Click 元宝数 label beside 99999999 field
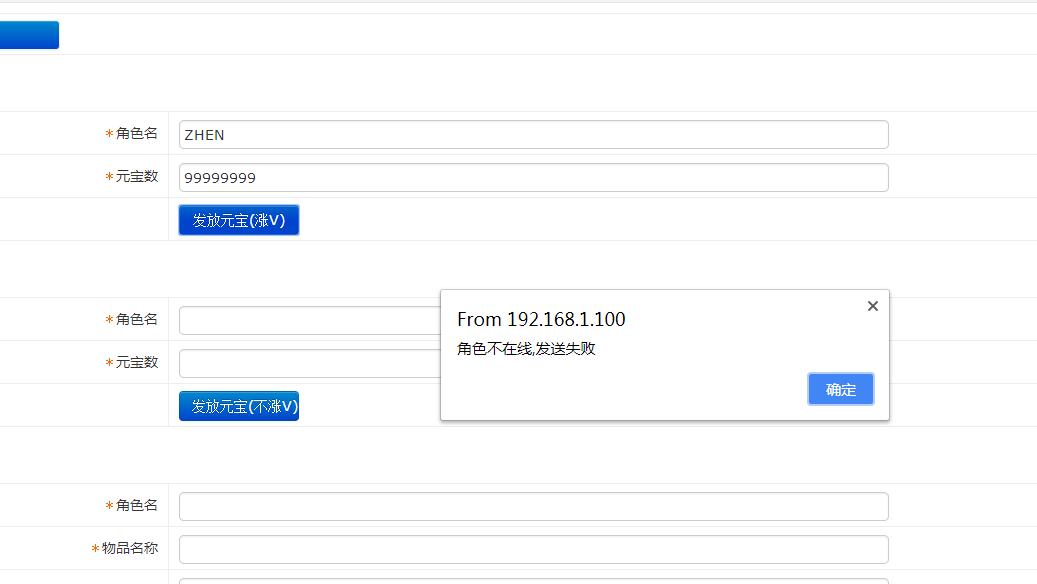Screen dimensions: 1037x584 (136, 176)
